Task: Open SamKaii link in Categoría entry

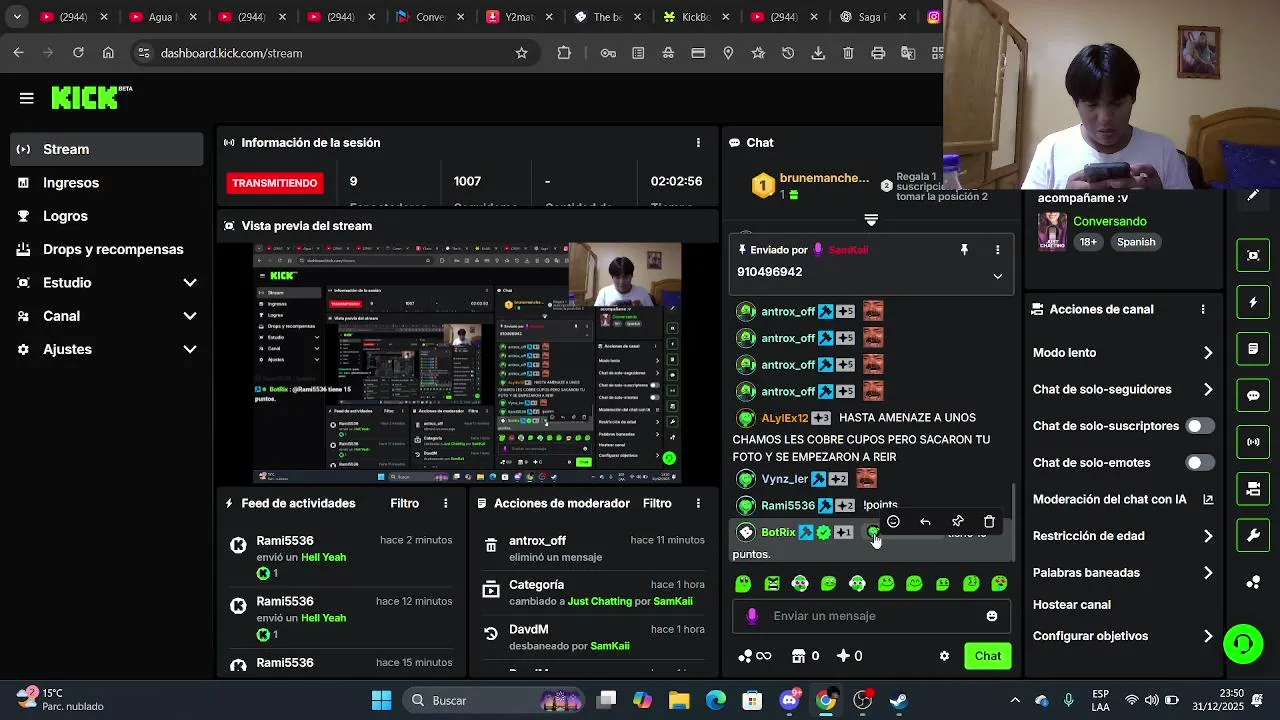Action: [x=673, y=601]
